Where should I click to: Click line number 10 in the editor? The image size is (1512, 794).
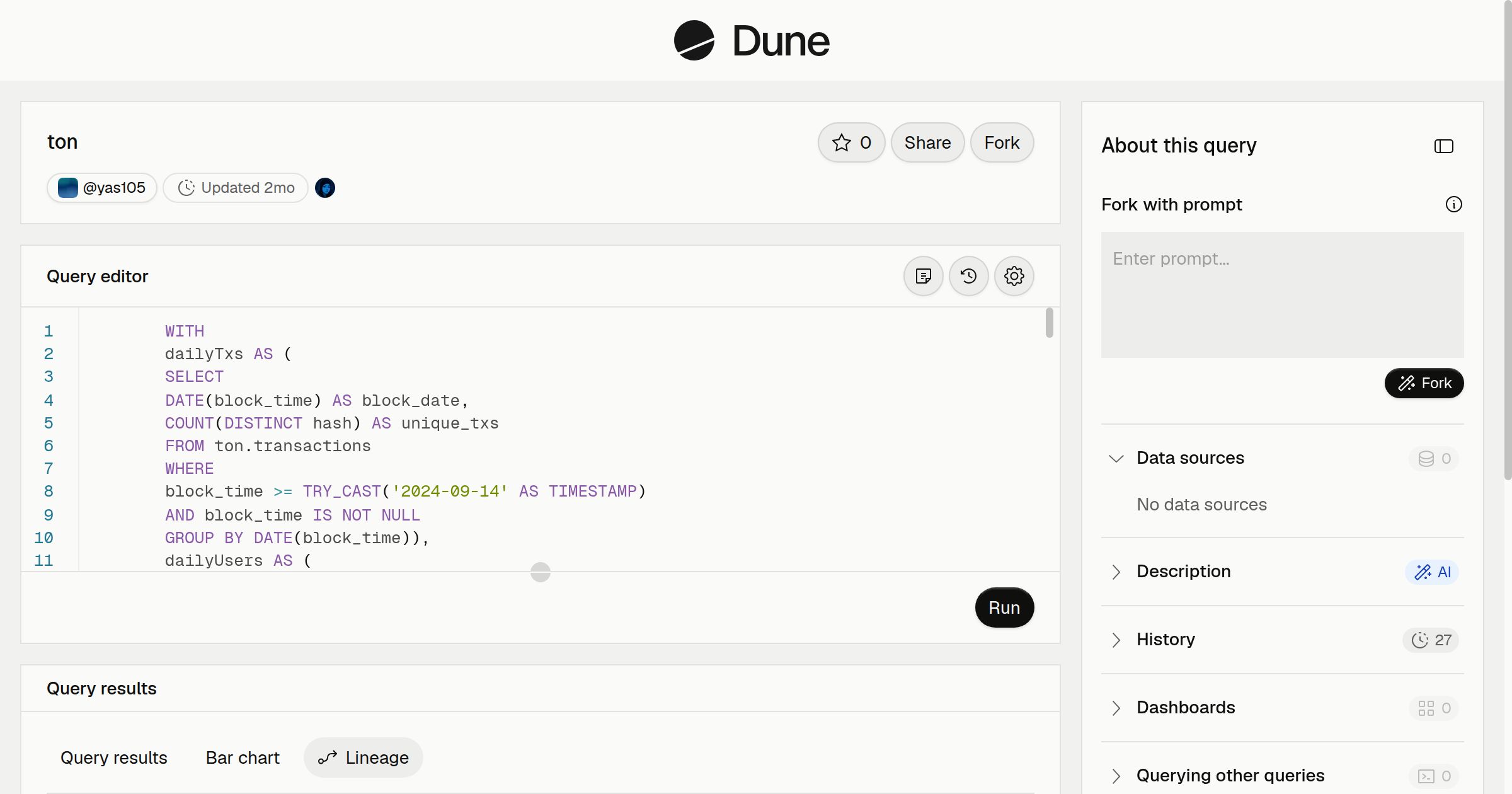tap(43, 538)
